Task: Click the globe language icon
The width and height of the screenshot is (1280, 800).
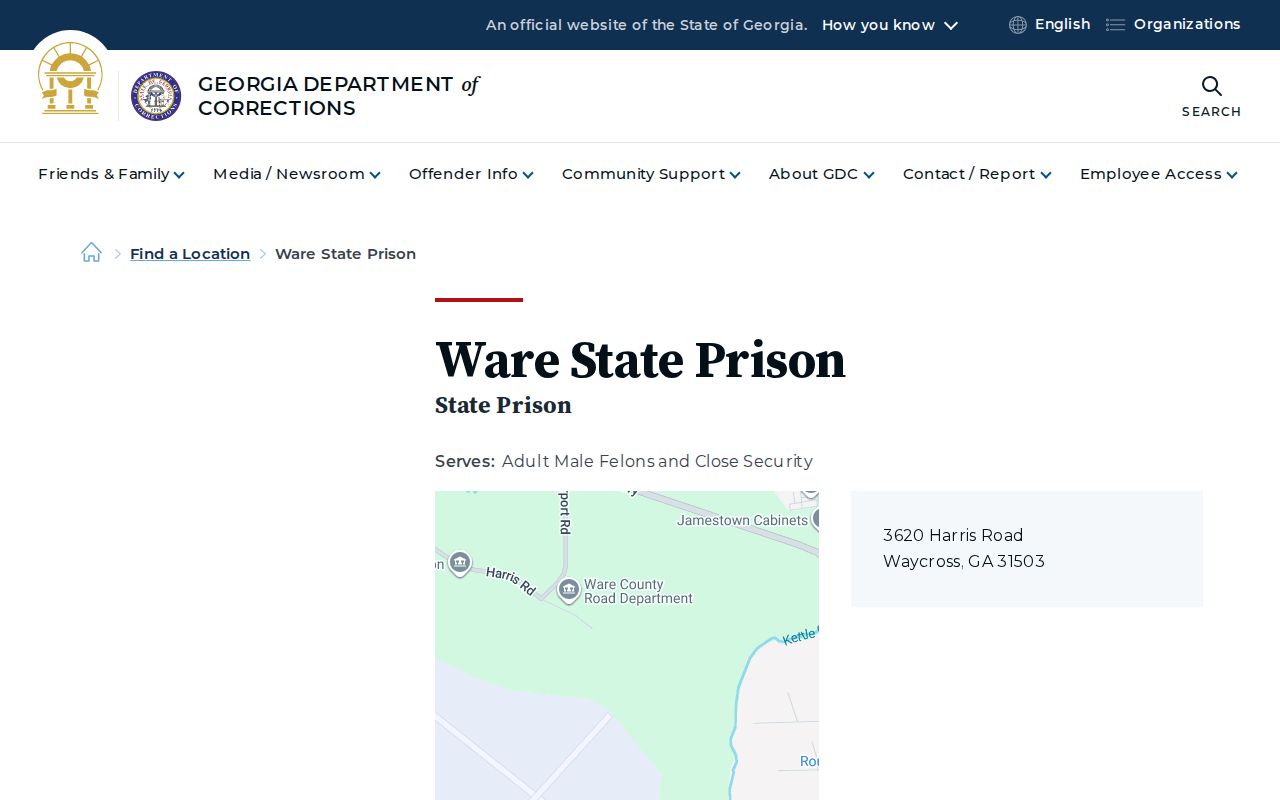Action: pos(1018,25)
